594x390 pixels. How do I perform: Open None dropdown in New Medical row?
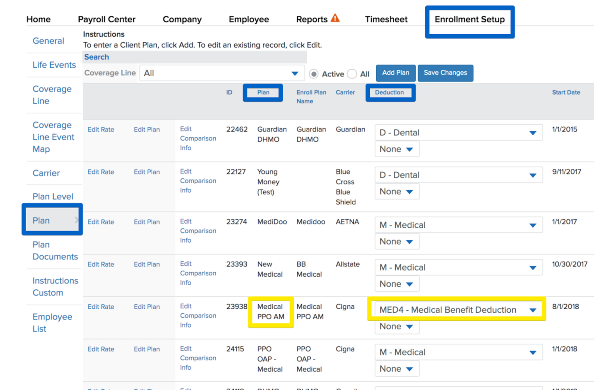pos(397,284)
